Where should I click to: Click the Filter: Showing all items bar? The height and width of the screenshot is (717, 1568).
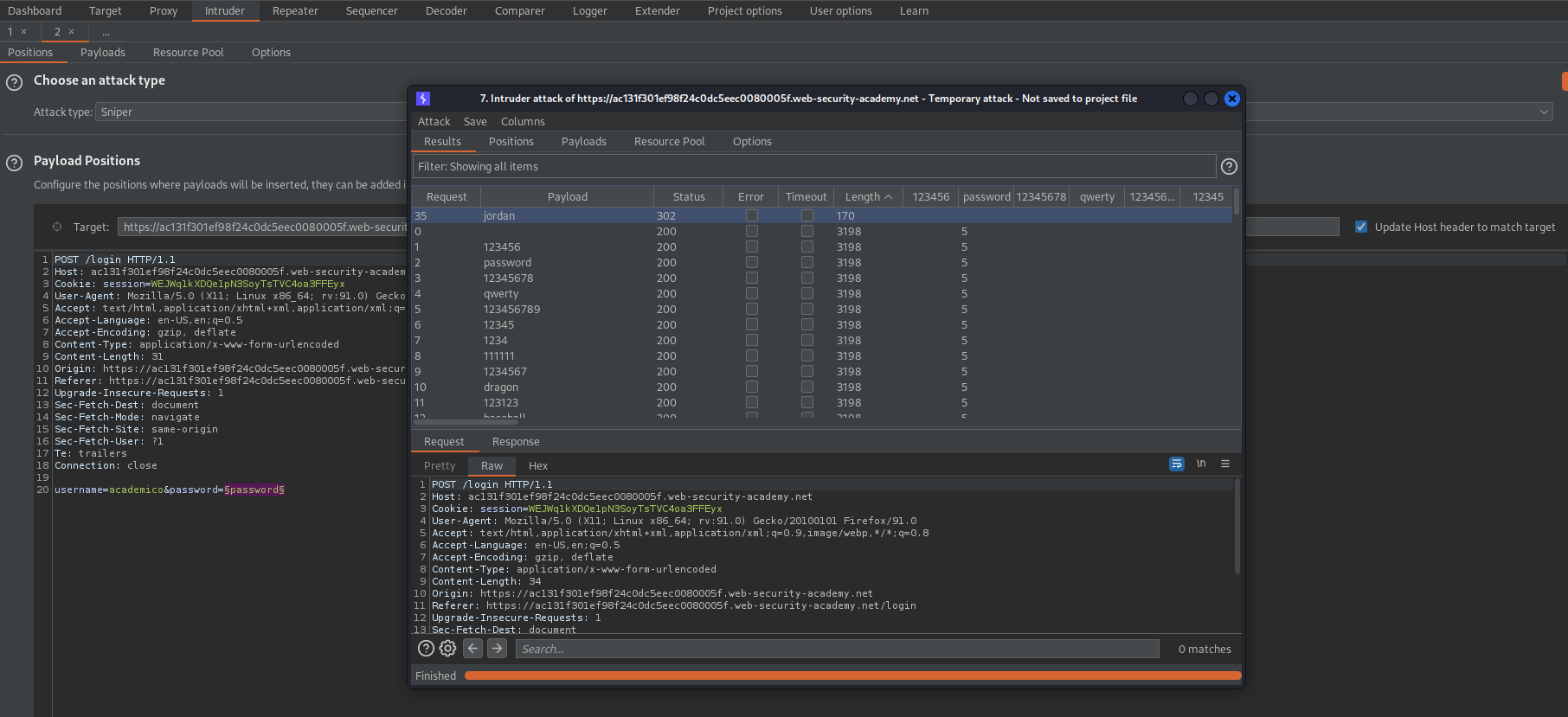click(x=814, y=166)
